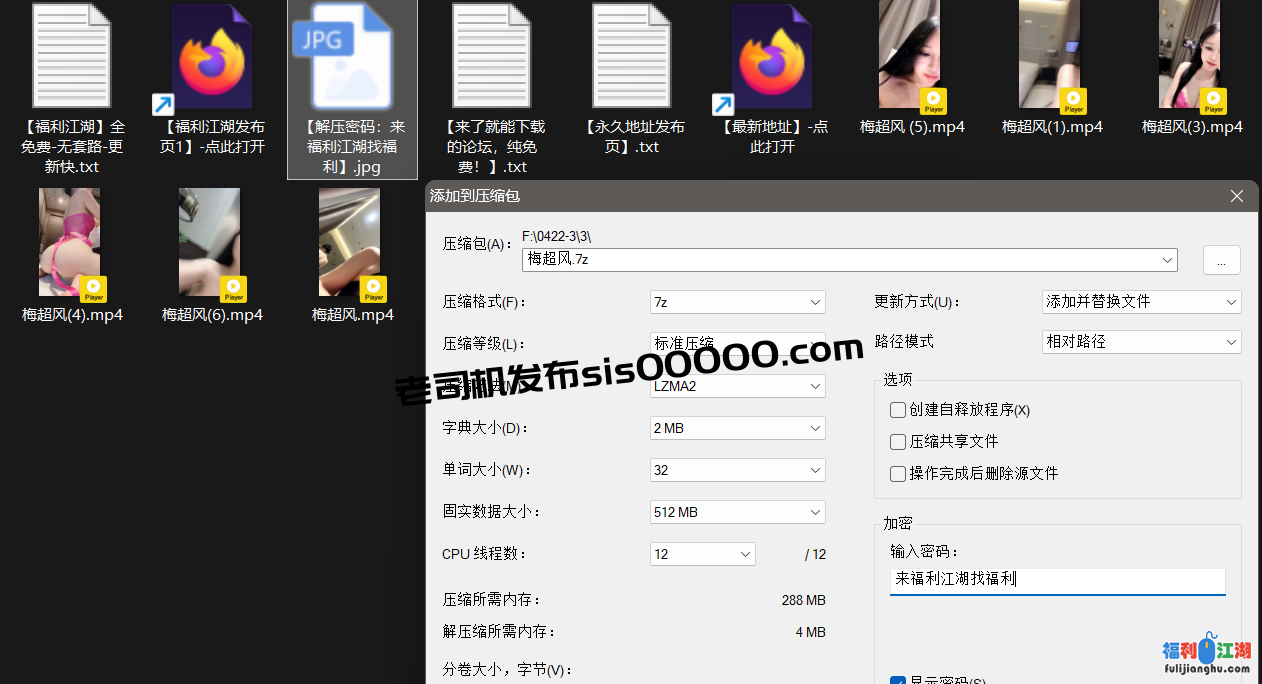The height and width of the screenshot is (684, 1262).
Task: Open the 路径模式 dropdown showing 相对路径
Action: [1141, 342]
